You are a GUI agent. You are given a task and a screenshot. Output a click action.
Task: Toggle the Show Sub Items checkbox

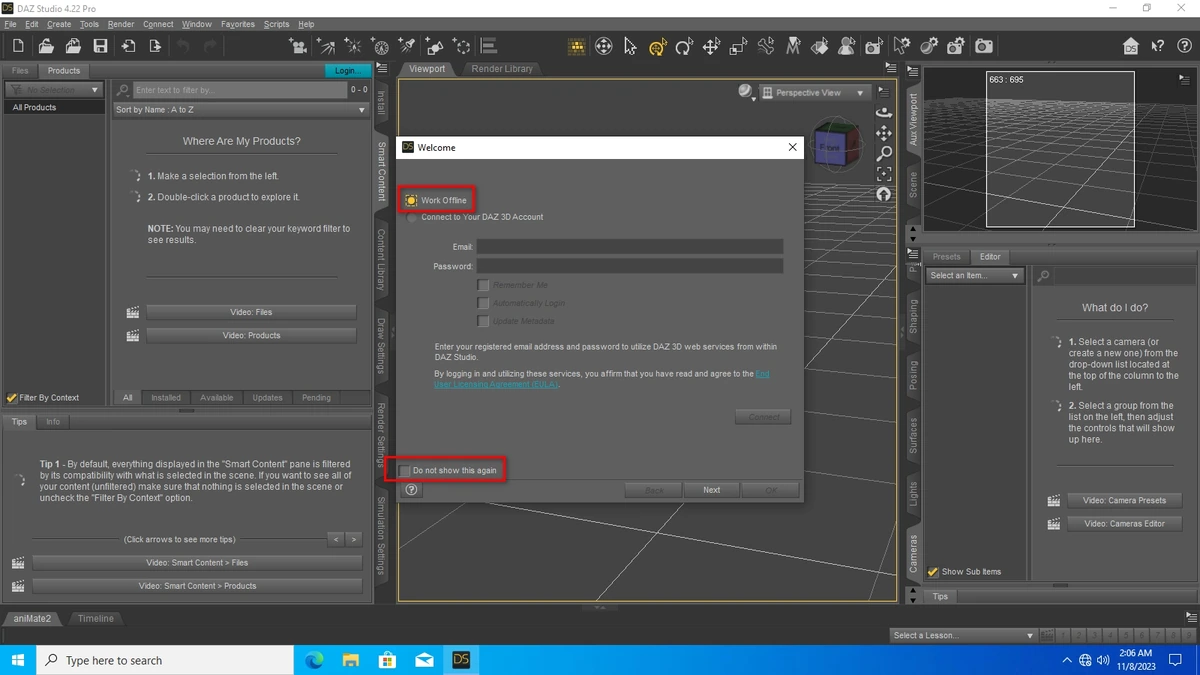(933, 572)
